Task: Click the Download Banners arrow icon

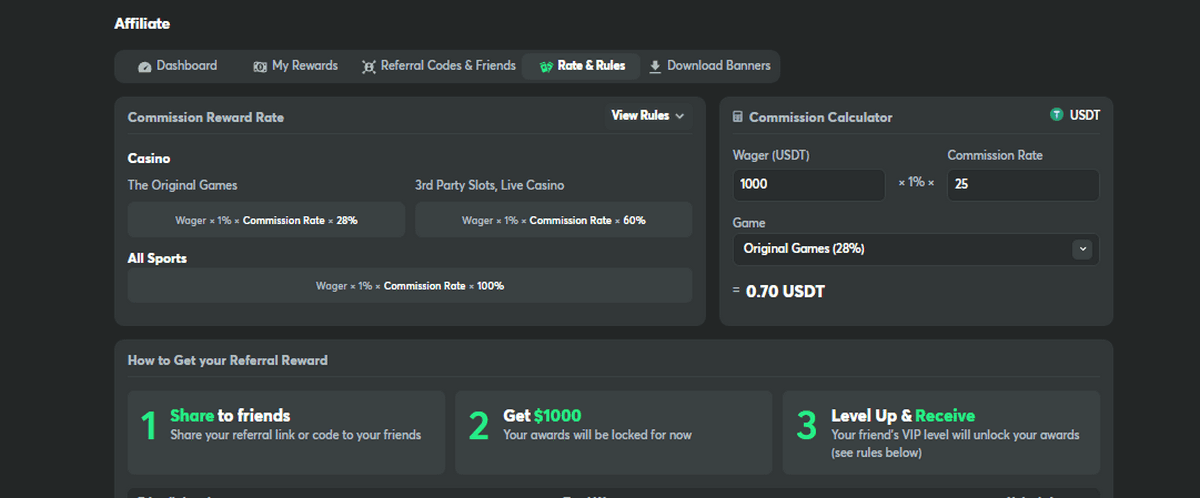Action: click(x=655, y=67)
